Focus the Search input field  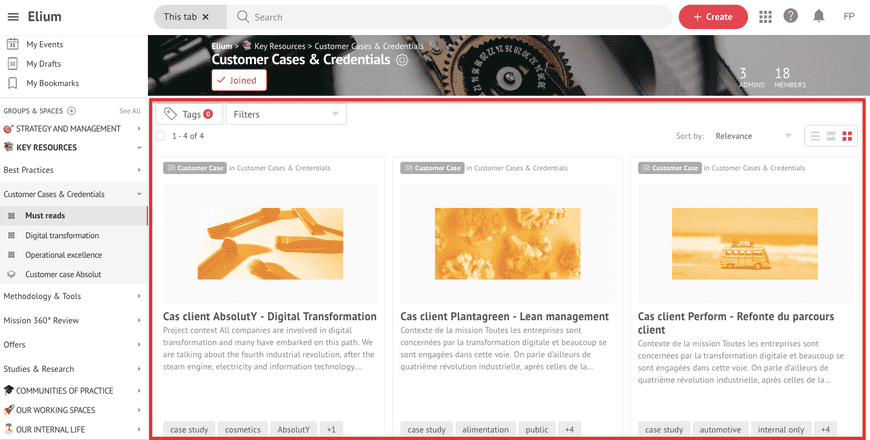[x=449, y=17]
